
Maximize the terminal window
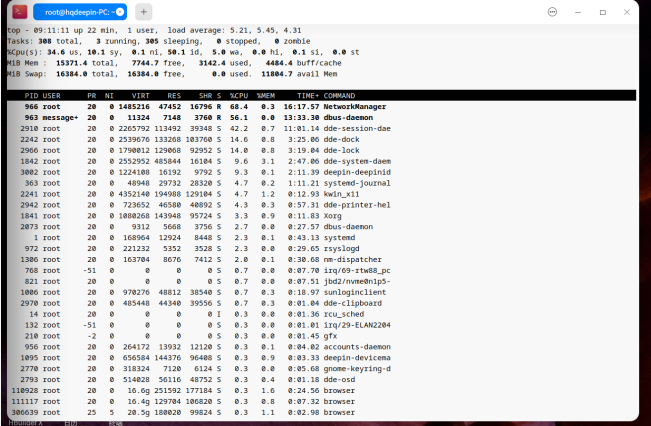602,12
